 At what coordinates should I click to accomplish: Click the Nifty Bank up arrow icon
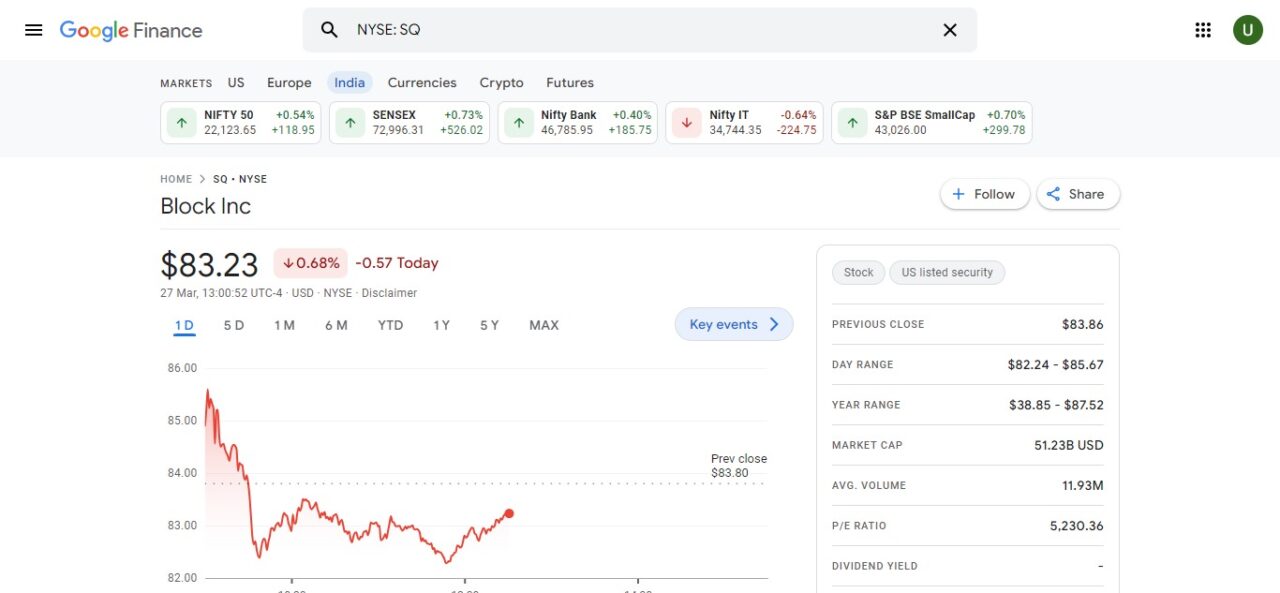click(x=518, y=123)
